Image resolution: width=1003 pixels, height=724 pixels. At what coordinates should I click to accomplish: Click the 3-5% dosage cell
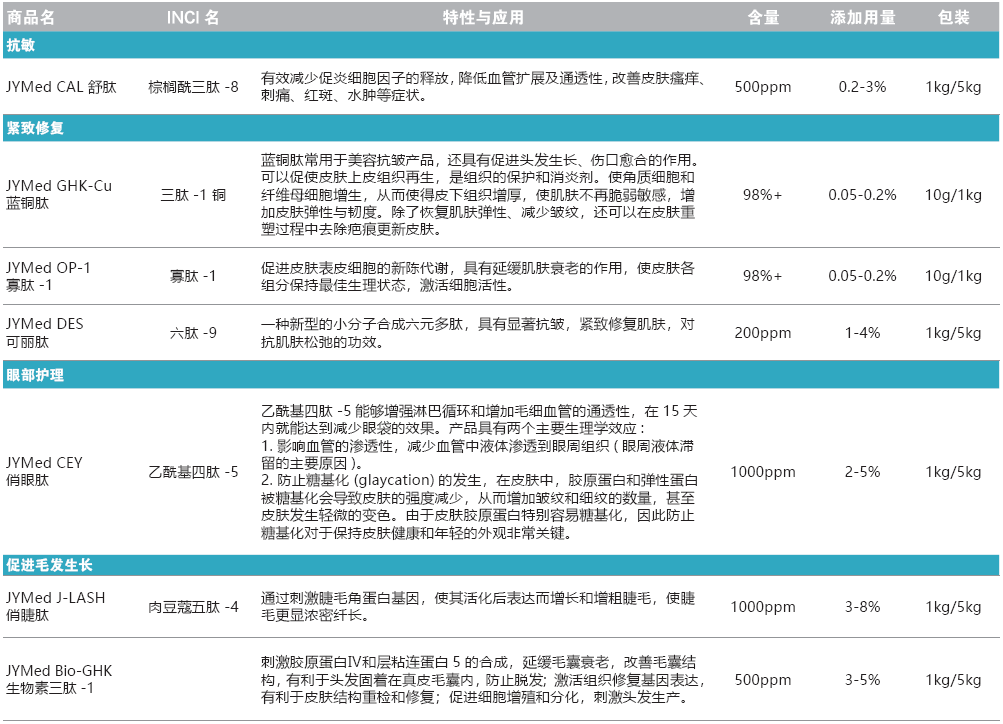coord(862,680)
